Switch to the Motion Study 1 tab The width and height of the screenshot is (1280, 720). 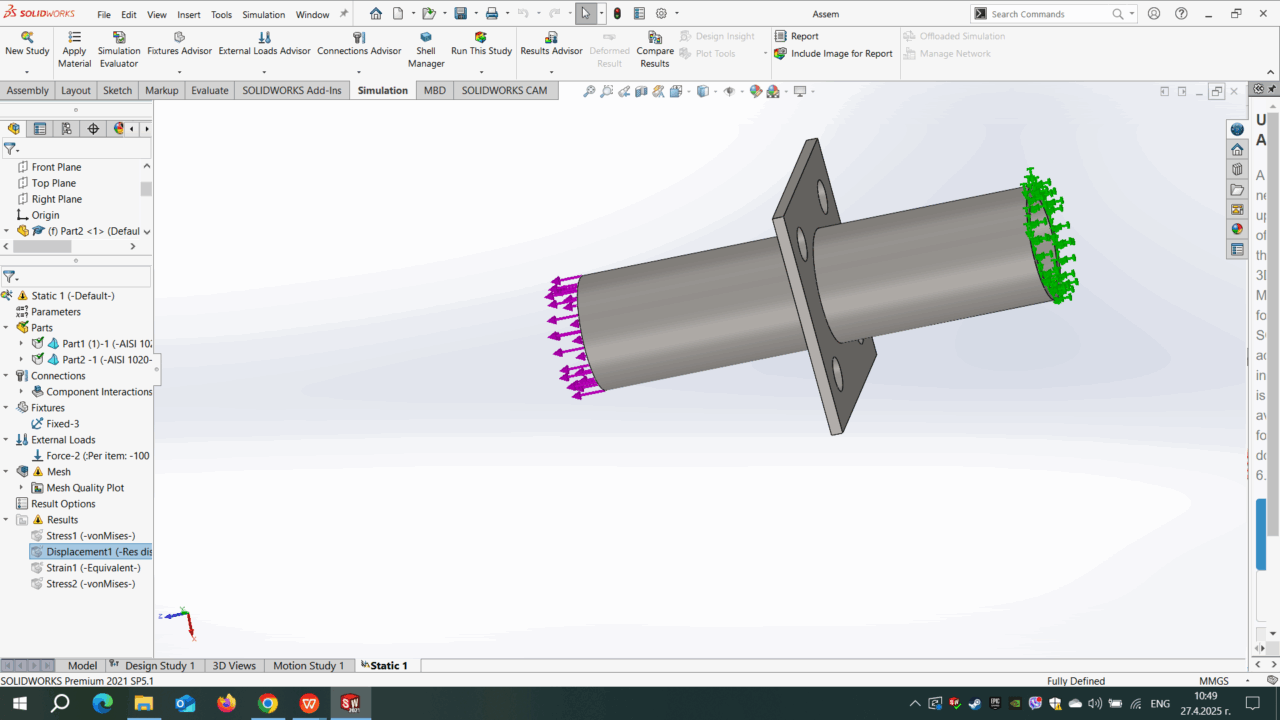(x=308, y=665)
